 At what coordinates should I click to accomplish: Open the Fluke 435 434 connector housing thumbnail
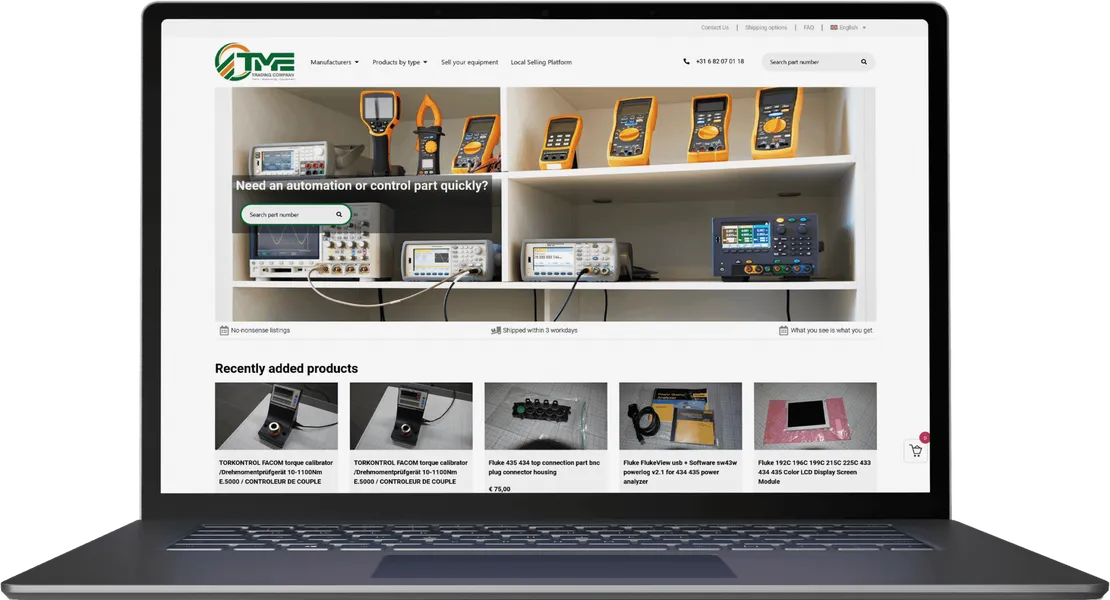546,416
